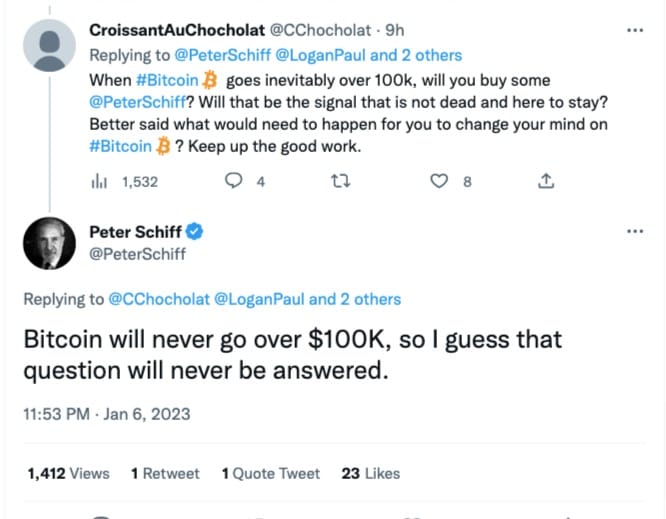Open Peter Schiff's profile photo
The width and height of the screenshot is (666, 519).
49,243
